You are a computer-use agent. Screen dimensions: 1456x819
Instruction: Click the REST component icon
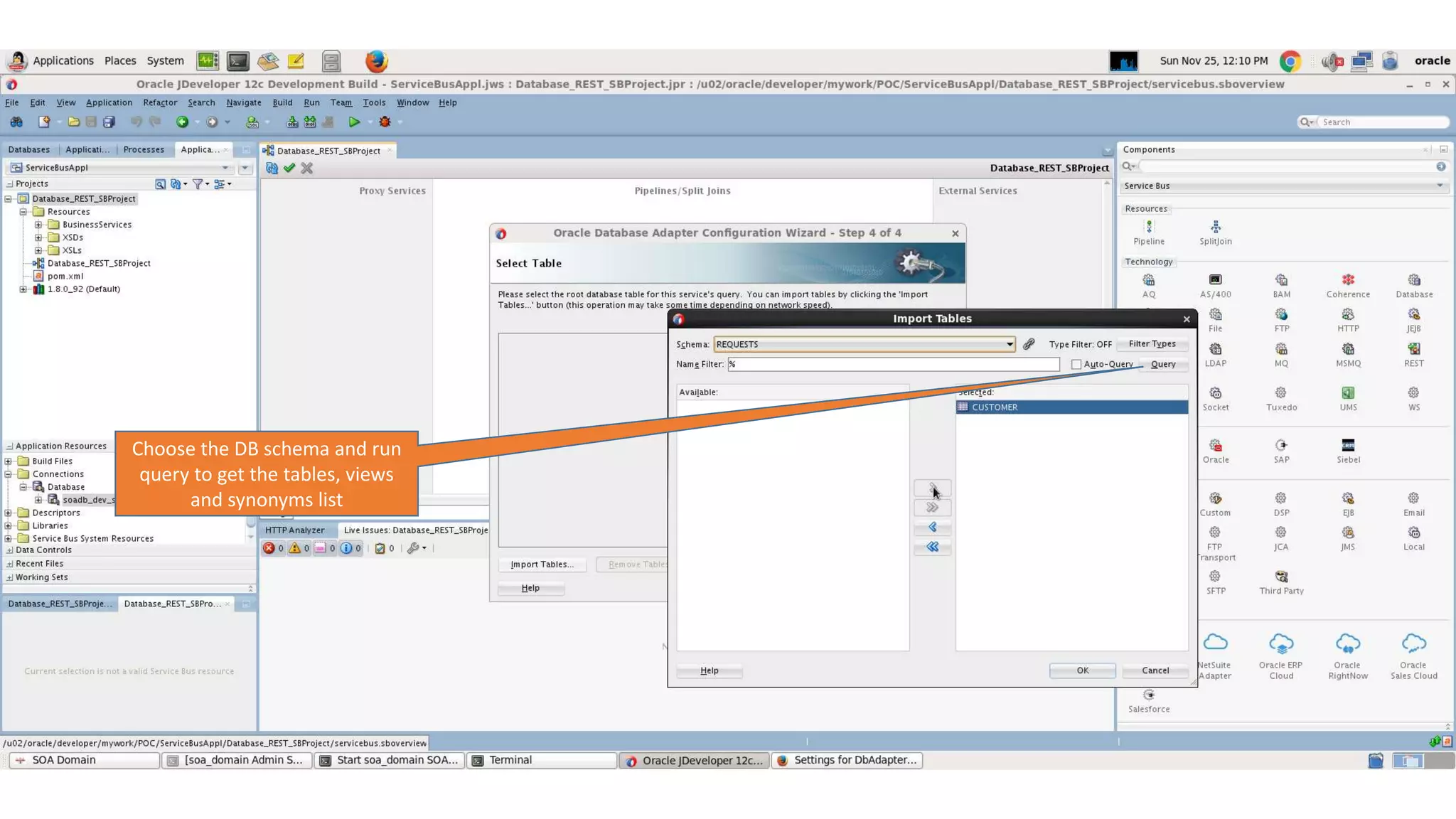(1414, 350)
